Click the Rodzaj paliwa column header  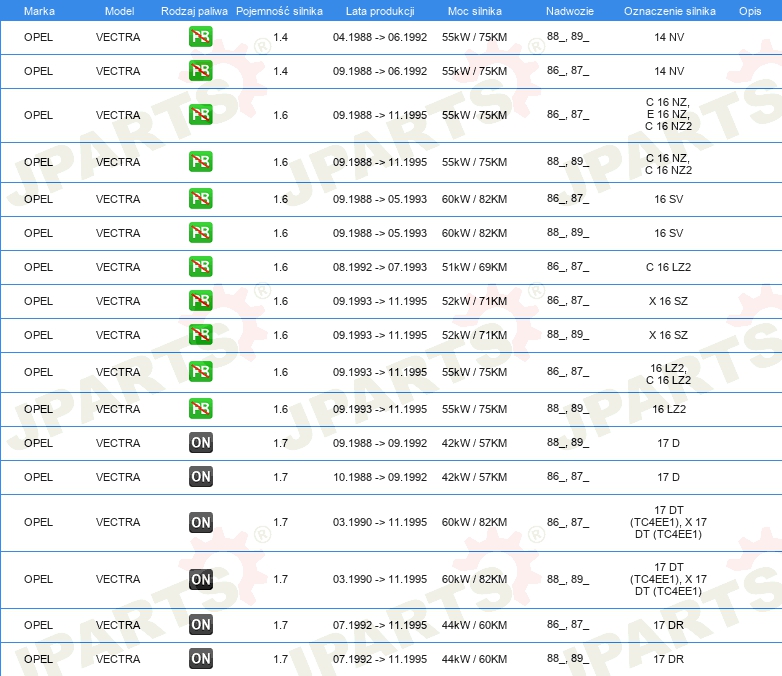tap(194, 11)
